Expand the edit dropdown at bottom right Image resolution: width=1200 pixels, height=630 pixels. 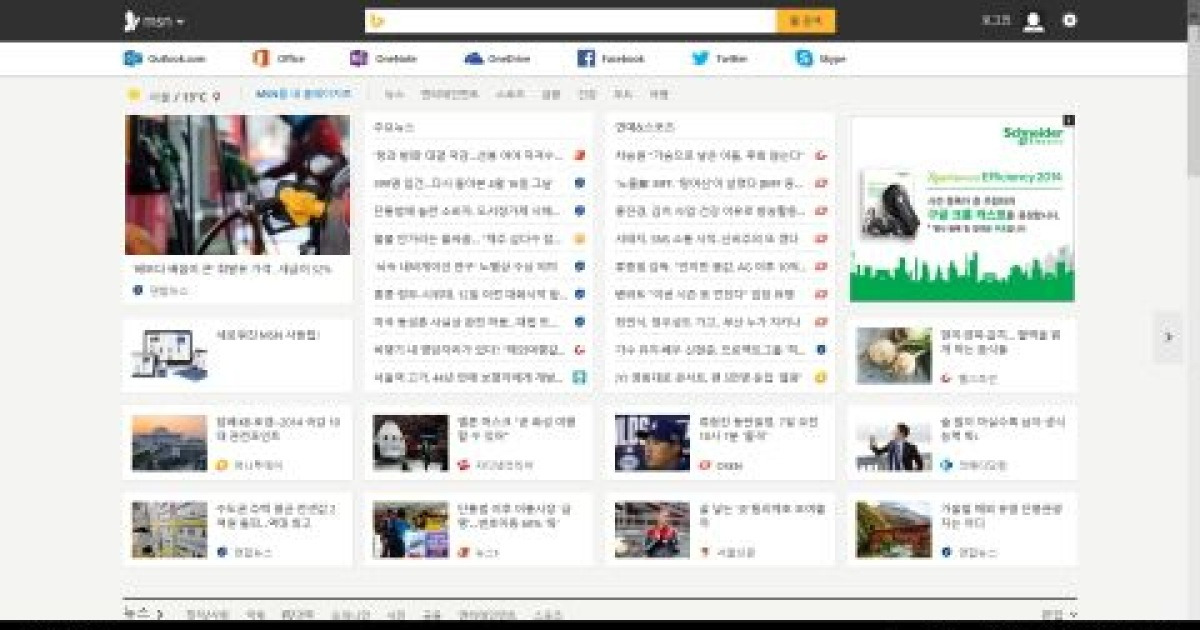[1059, 615]
